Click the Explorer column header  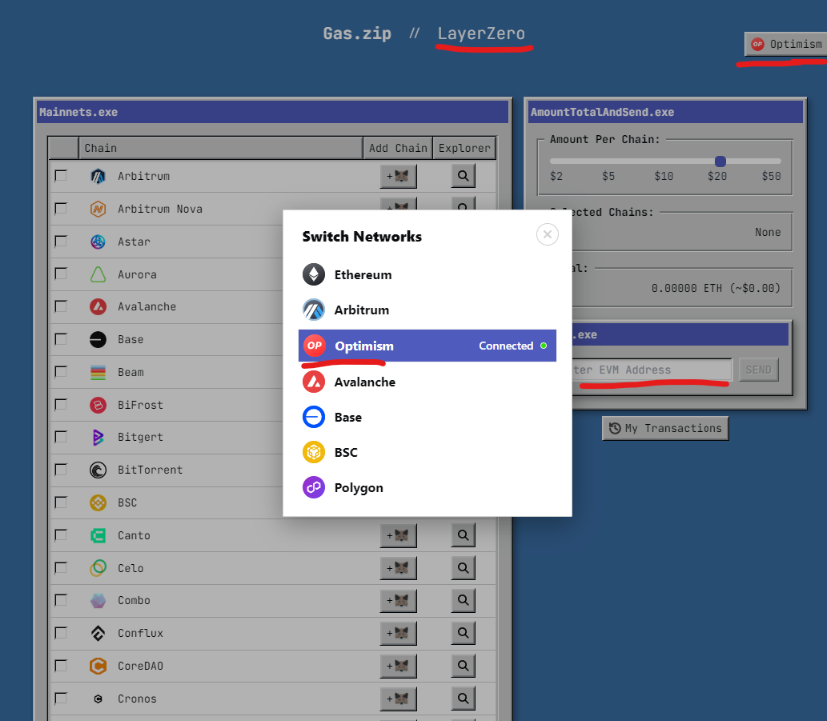pos(464,148)
